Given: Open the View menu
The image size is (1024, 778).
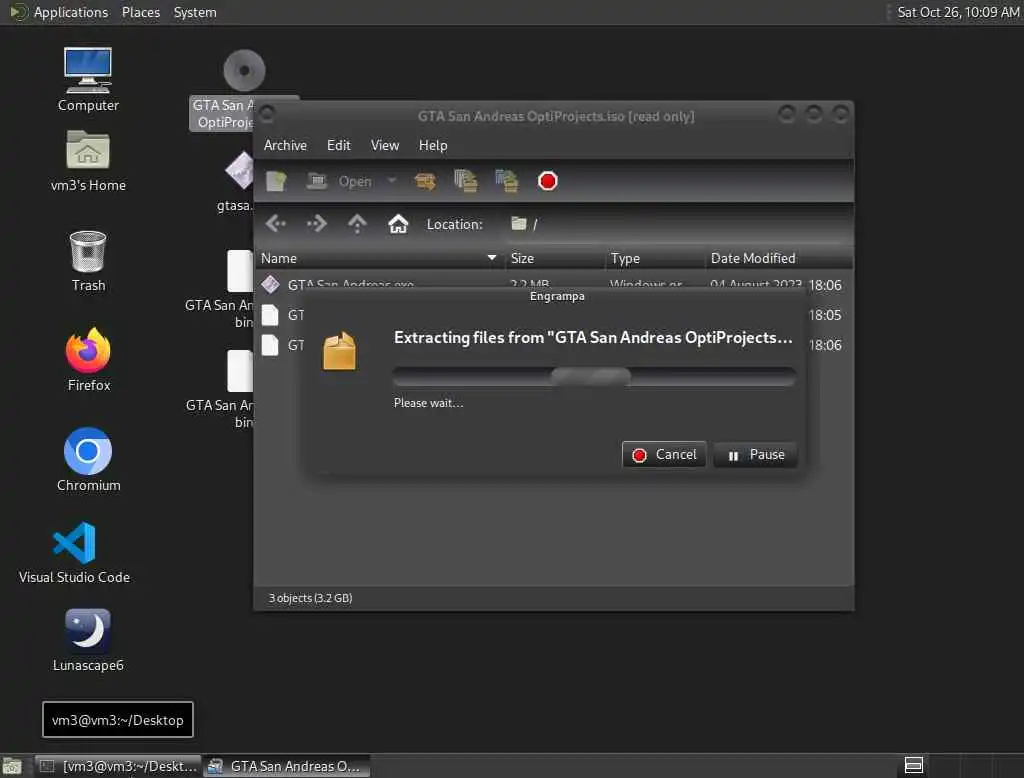Looking at the screenshot, I should pyautogui.click(x=385, y=145).
